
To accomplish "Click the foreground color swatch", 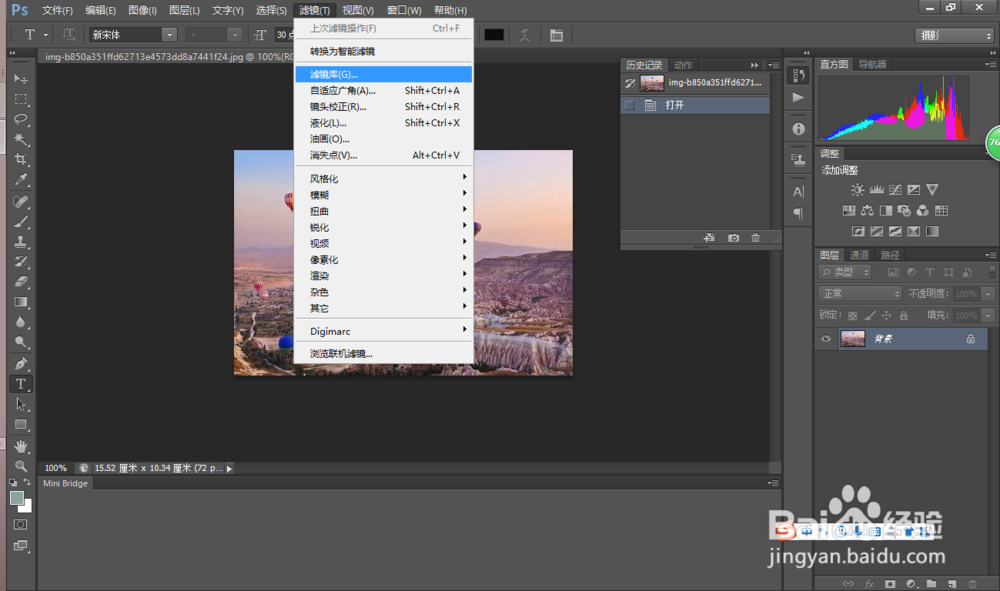I will pos(17,499).
